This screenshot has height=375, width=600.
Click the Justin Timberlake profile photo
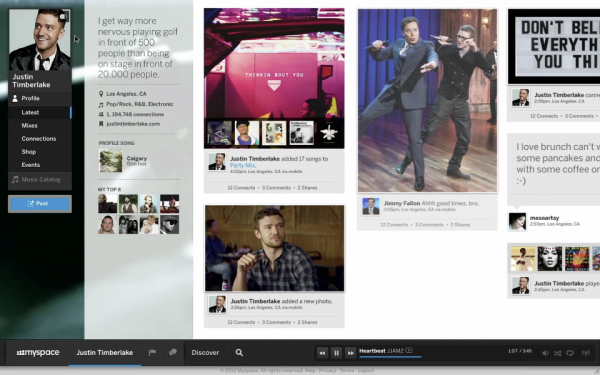pyautogui.click(x=40, y=40)
